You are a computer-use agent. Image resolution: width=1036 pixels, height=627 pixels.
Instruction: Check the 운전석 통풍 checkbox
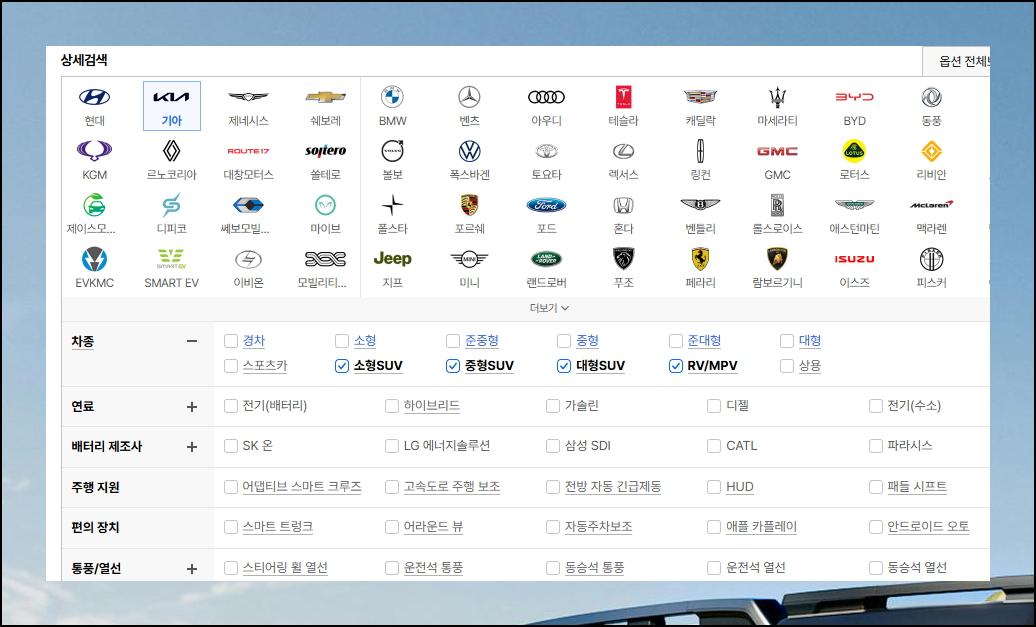coord(392,568)
